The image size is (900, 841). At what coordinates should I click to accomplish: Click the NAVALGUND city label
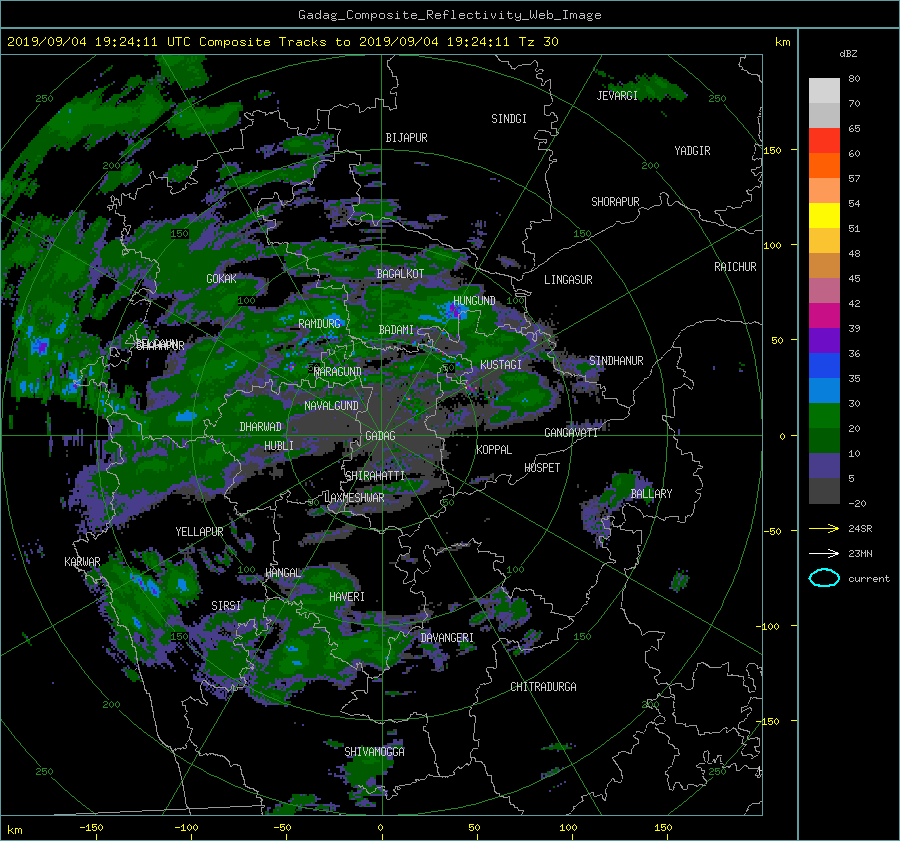[331, 406]
